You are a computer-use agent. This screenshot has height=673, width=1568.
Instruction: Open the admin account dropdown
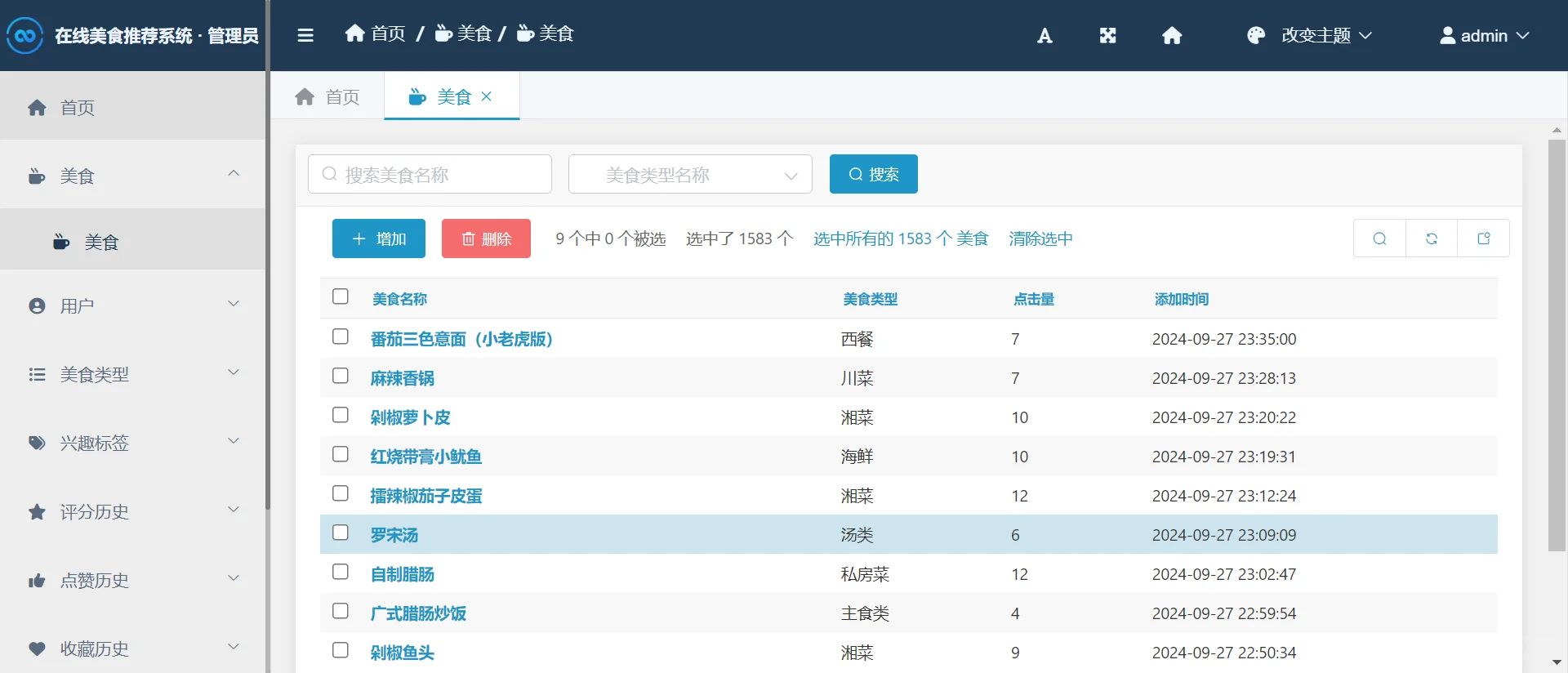click(1484, 35)
